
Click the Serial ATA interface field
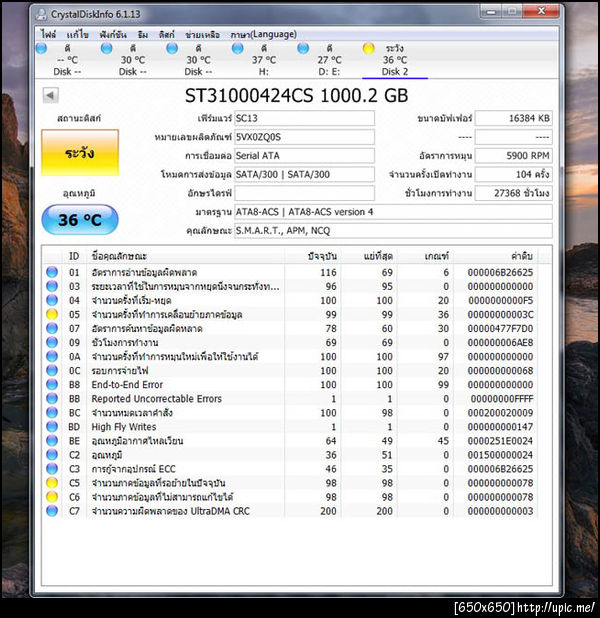(x=304, y=156)
